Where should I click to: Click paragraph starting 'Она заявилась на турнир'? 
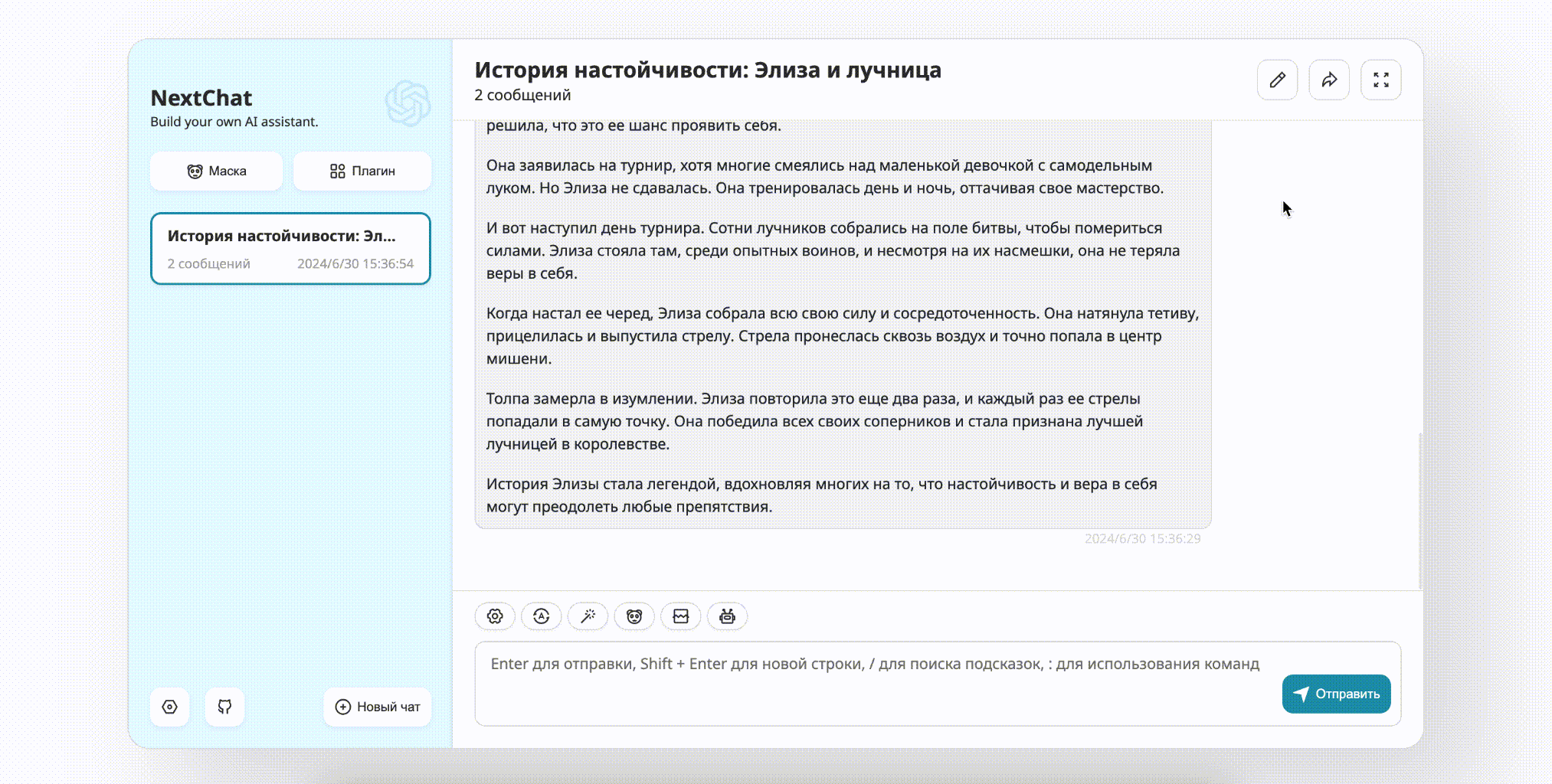pyautogui.click(x=825, y=177)
